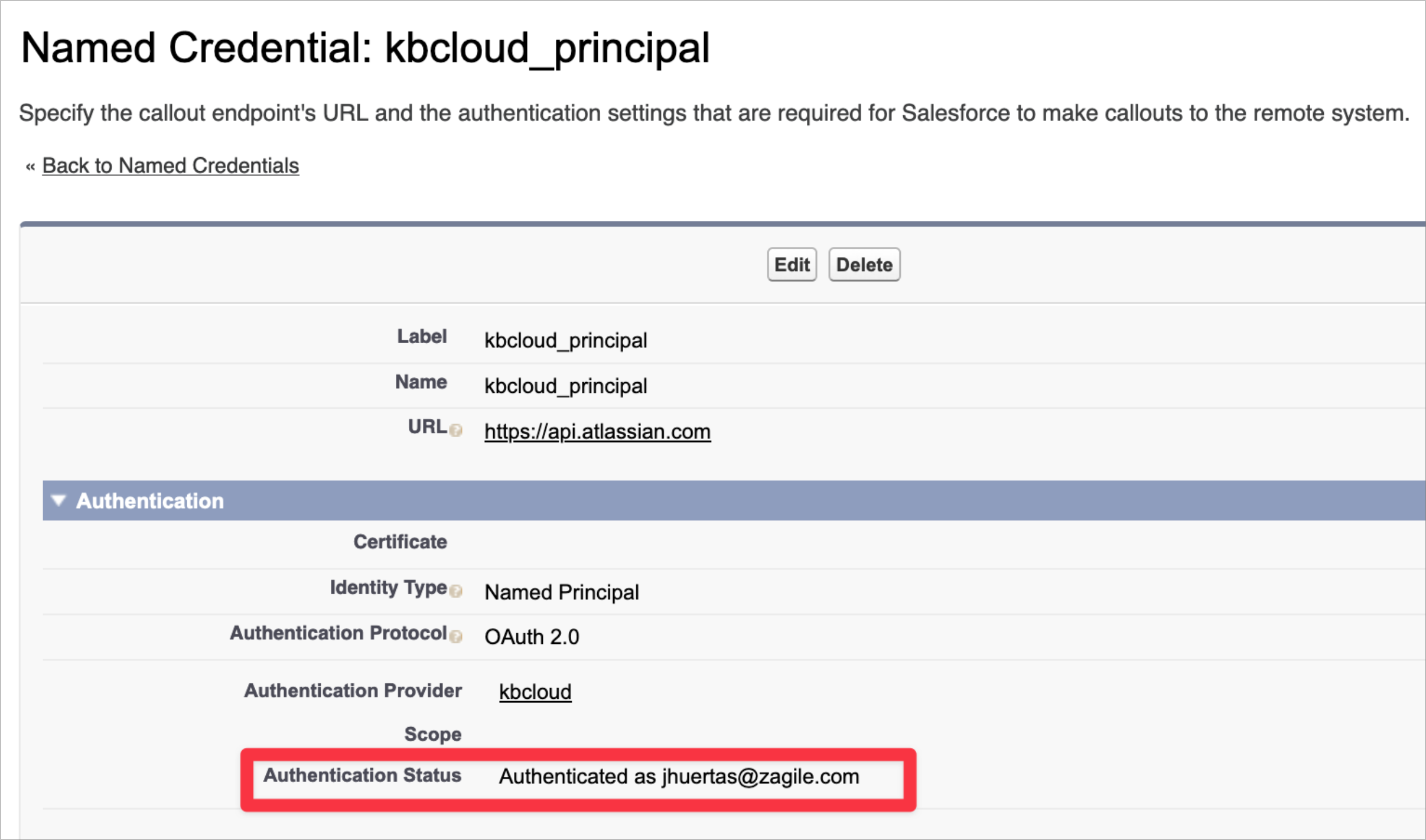The height and width of the screenshot is (840, 1426).
Task: Click the URL field help icon
Action: point(455,430)
